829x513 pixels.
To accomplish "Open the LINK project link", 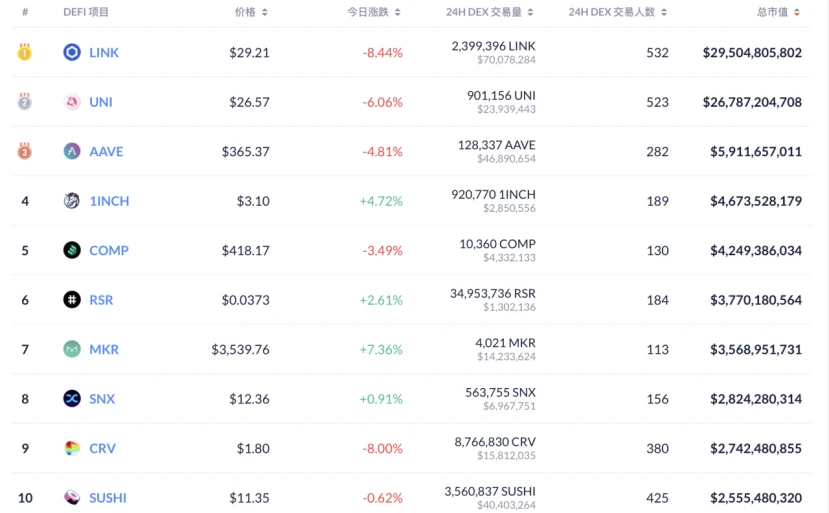I will [x=104, y=52].
